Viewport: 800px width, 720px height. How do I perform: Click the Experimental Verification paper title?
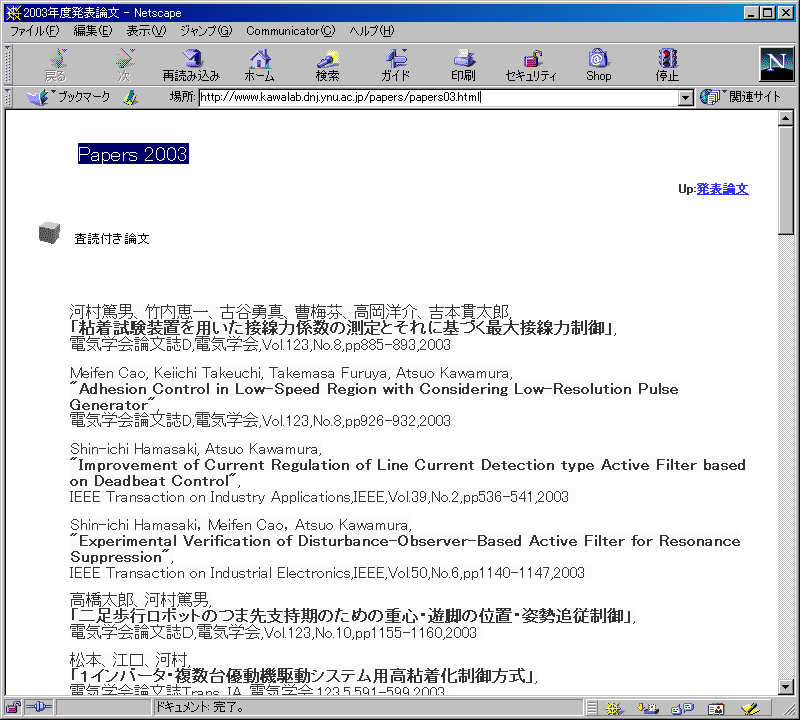click(x=405, y=549)
